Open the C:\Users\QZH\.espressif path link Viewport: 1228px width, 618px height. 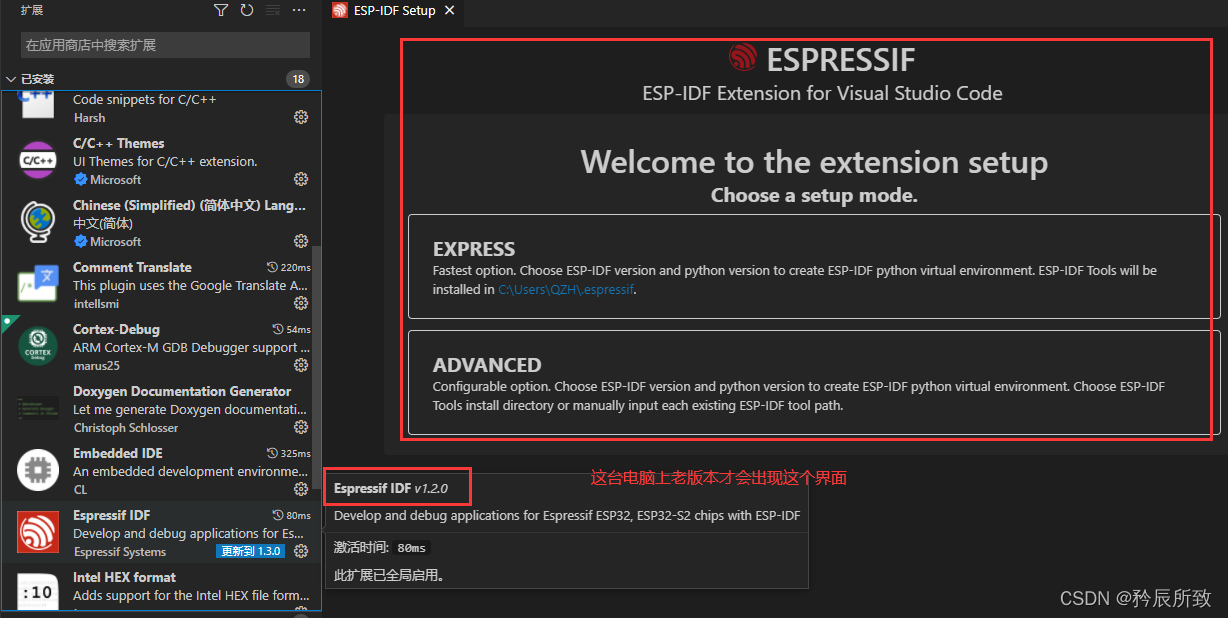point(565,290)
